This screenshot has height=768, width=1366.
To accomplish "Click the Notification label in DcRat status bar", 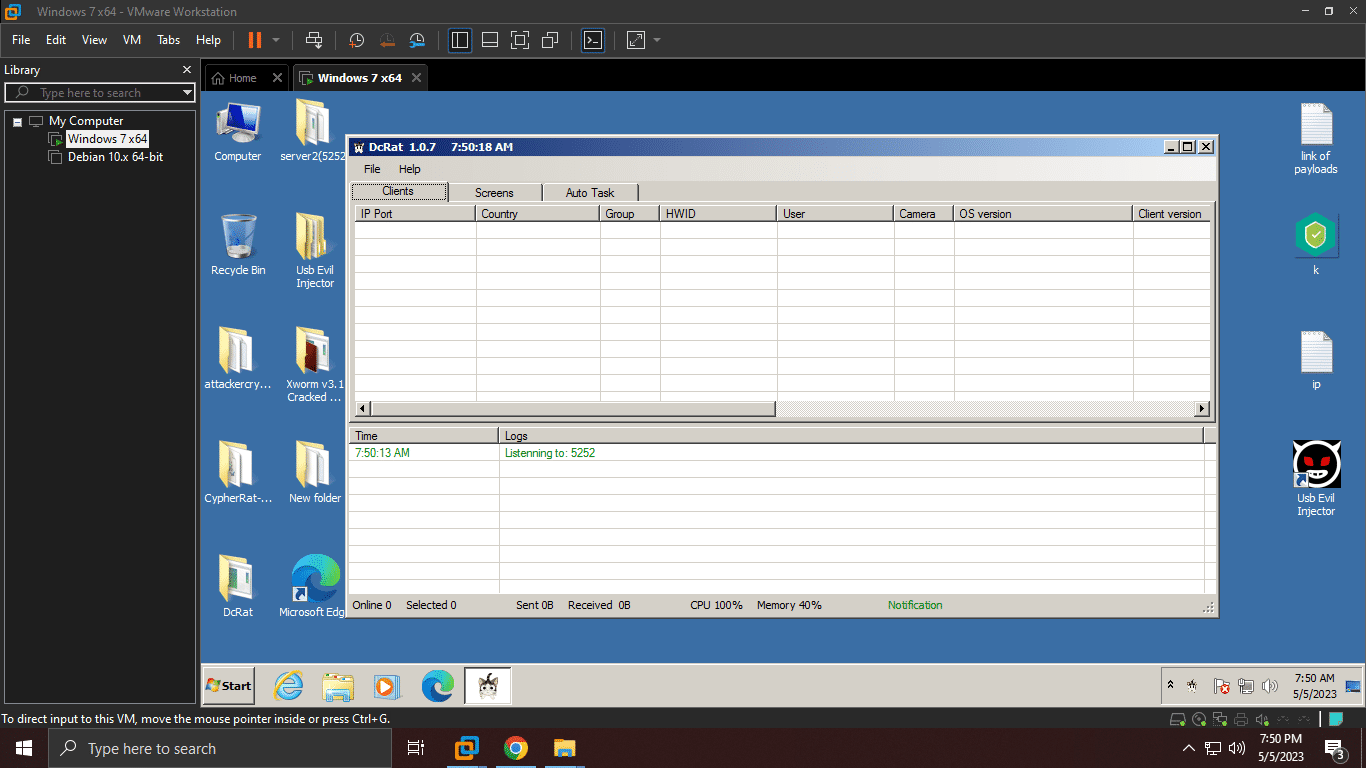I will pyautogui.click(x=914, y=604).
